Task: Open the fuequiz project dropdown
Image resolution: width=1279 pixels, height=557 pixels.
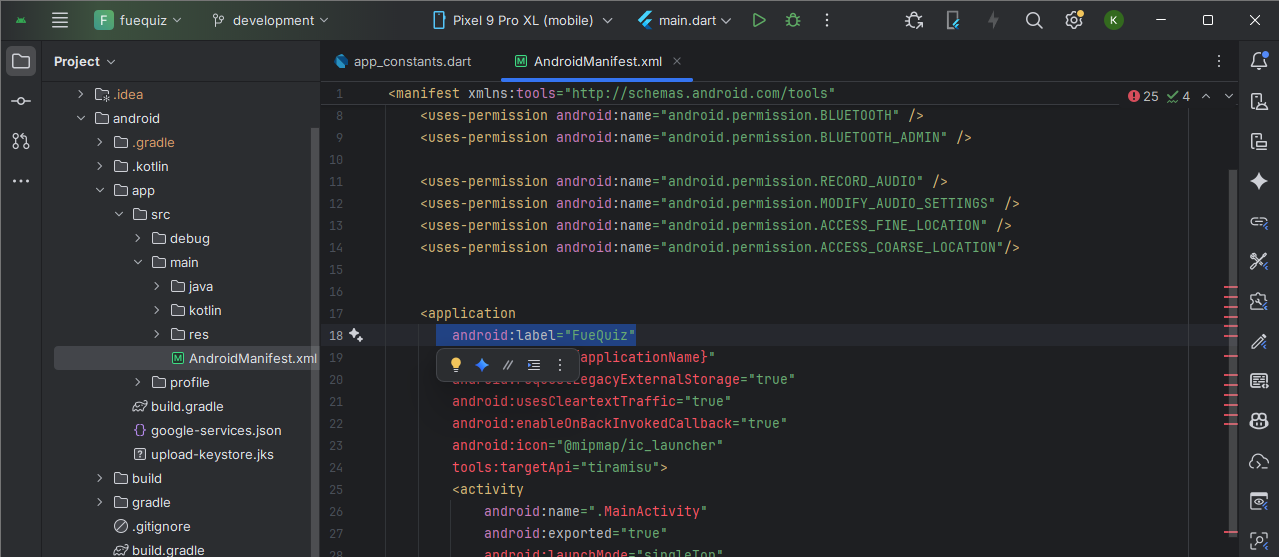Action: point(139,20)
